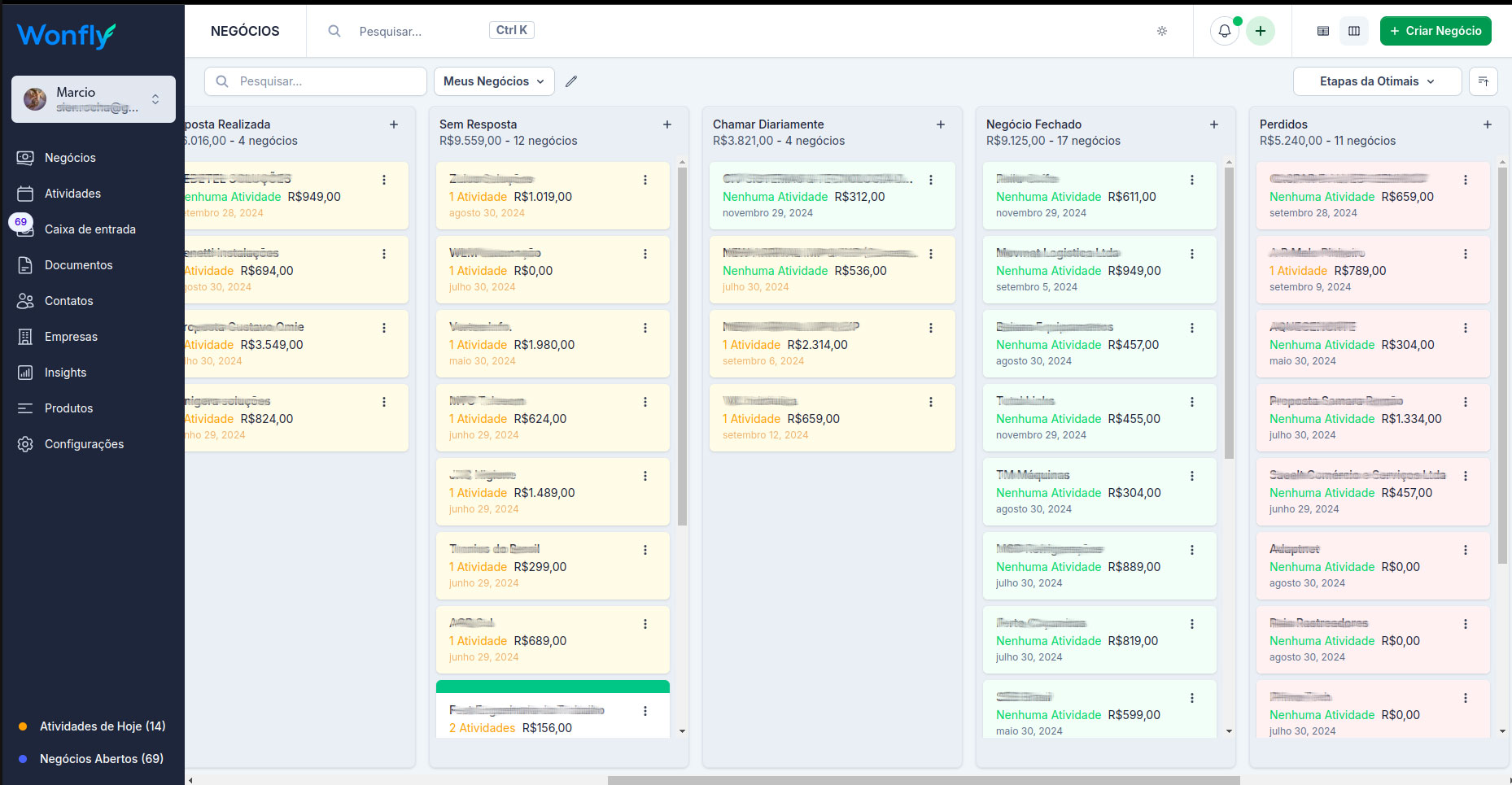
Task: Click the 69 inbox count badge
Action: [20, 221]
